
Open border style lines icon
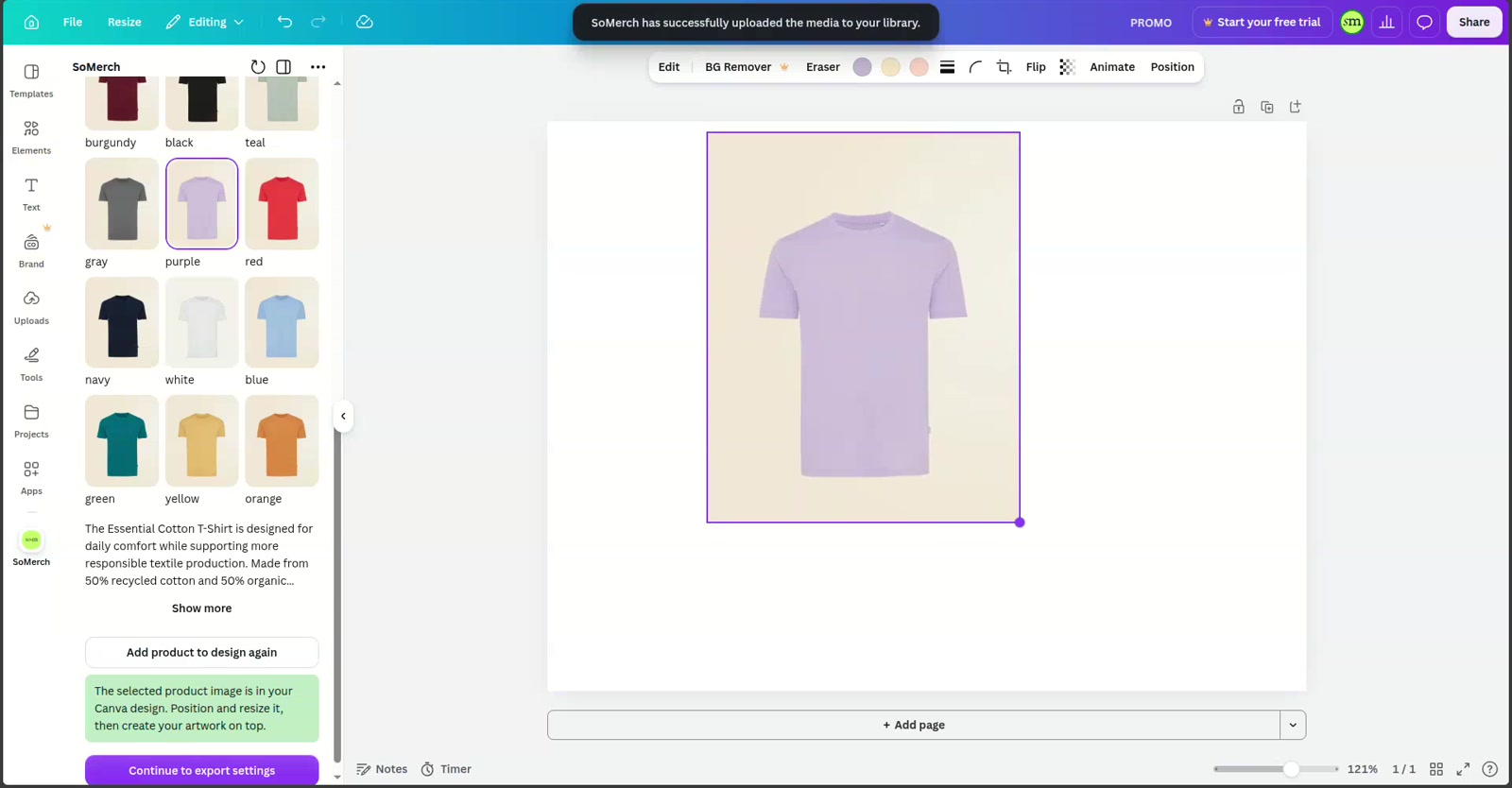(947, 67)
